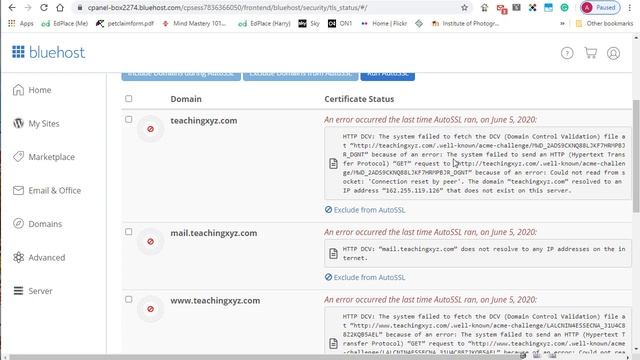Bookmark this page with the star

(x=464, y=8)
